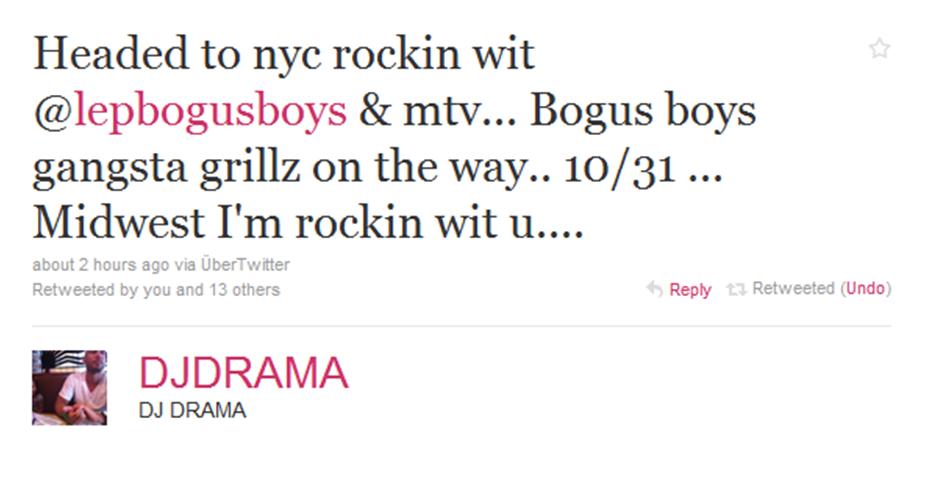Screen dimensions: 925x488
Task: Favorite the tweet with the star icon
Action: [879, 48]
